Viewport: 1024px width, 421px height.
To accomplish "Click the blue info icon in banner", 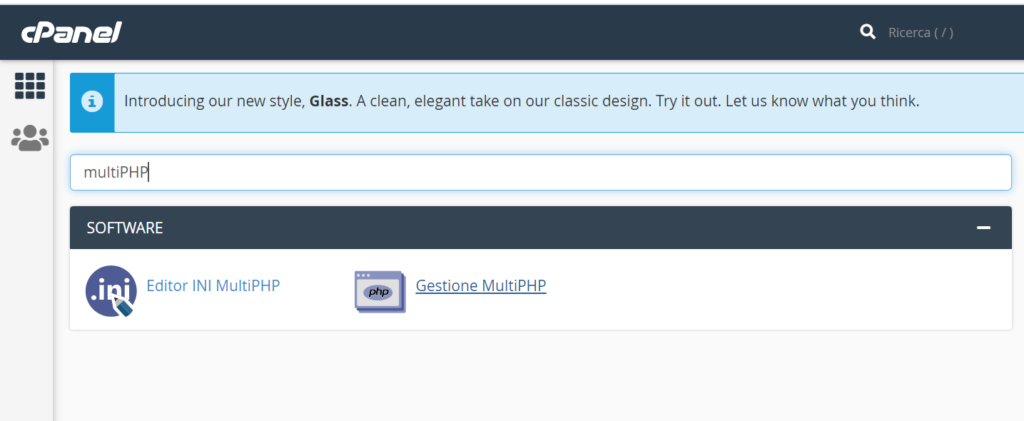I will pyautogui.click(x=92, y=102).
